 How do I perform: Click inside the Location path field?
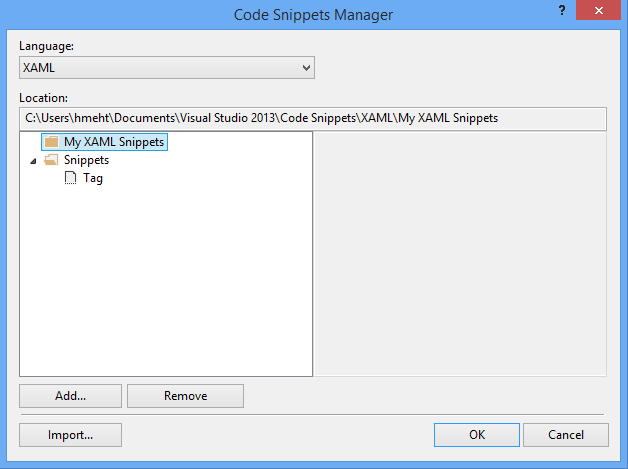click(x=313, y=119)
